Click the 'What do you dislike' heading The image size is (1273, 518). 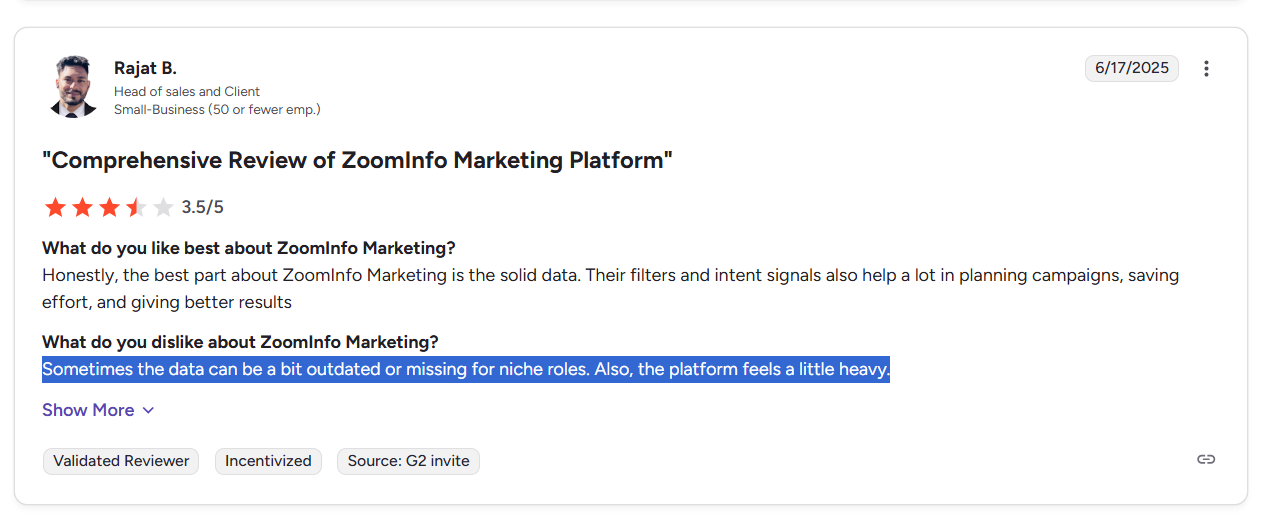tap(240, 343)
